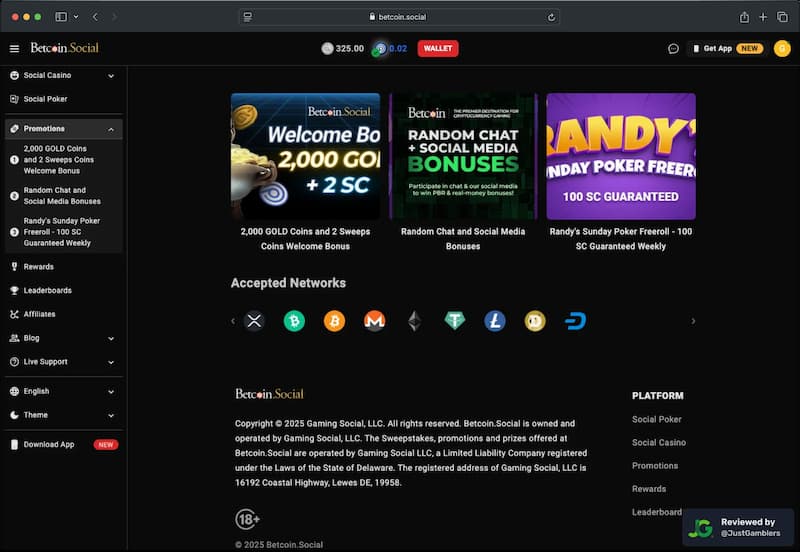800x552 pixels.
Task: Open Random Chat Bonuses promotion banner
Action: (463, 156)
